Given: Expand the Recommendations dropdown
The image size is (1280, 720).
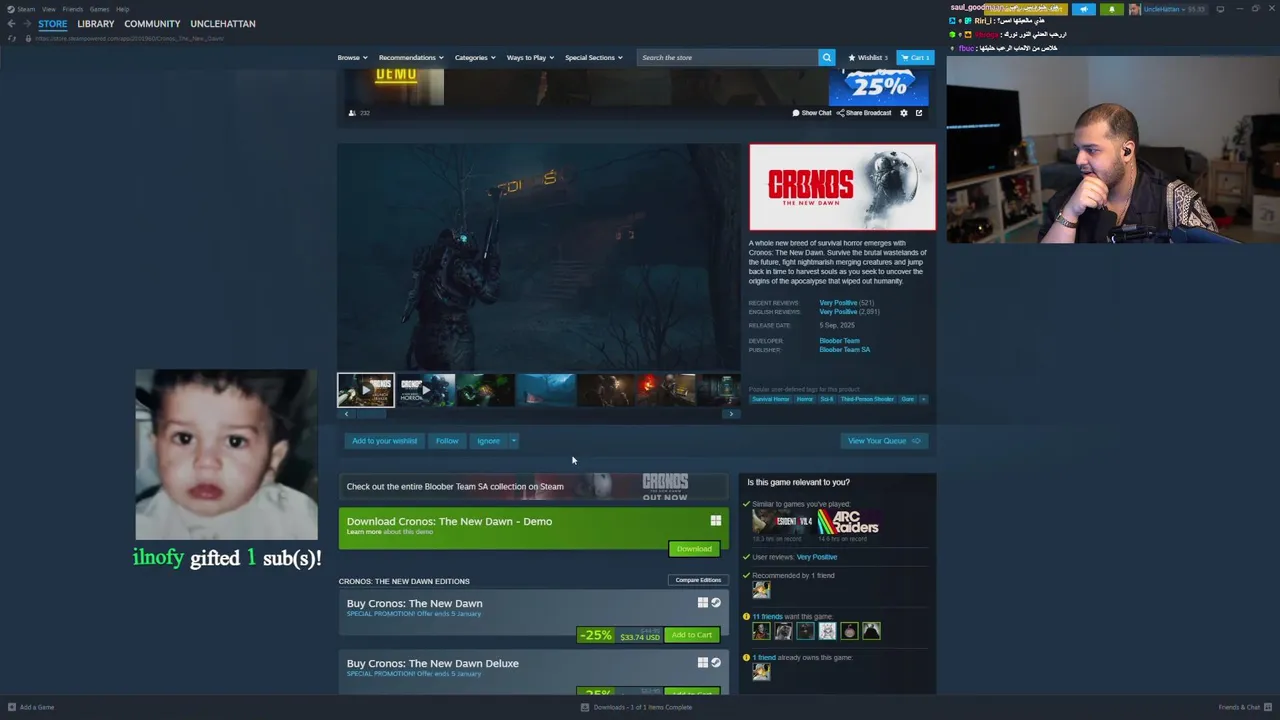Looking at the screenshot, I should (x=411, y=57).
